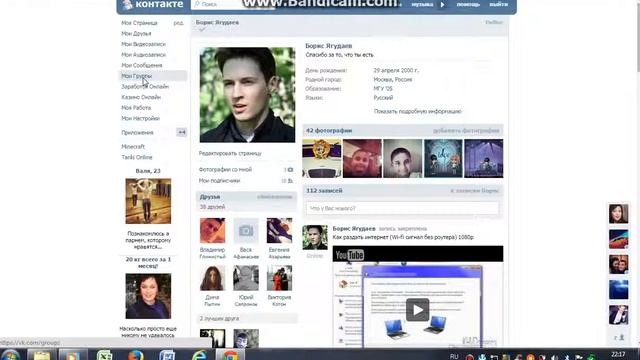Open friend Юрий's avatar
The height and width of the screenshot is (360, 640).
pos(246,278)
